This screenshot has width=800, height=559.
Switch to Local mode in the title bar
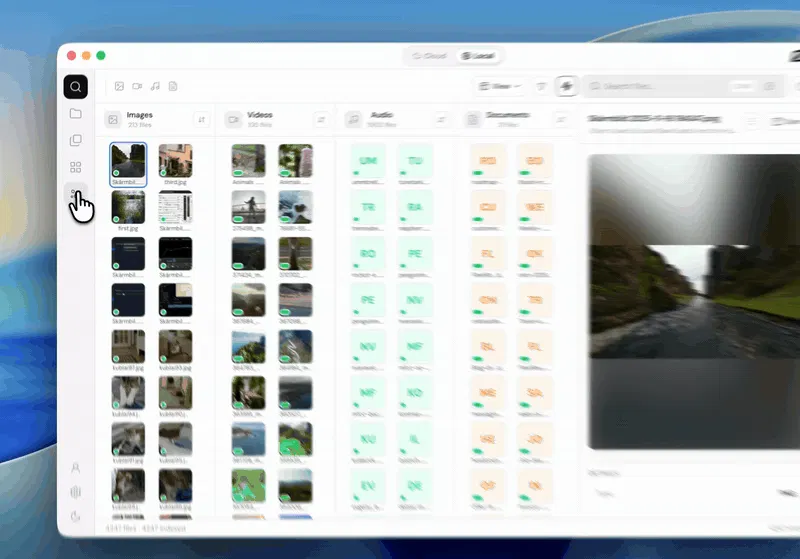pos(478,56)
